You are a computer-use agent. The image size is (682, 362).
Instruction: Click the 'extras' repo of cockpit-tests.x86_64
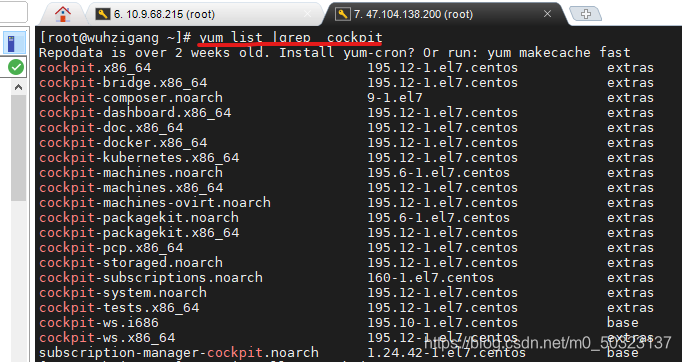(x=631, y=308)
